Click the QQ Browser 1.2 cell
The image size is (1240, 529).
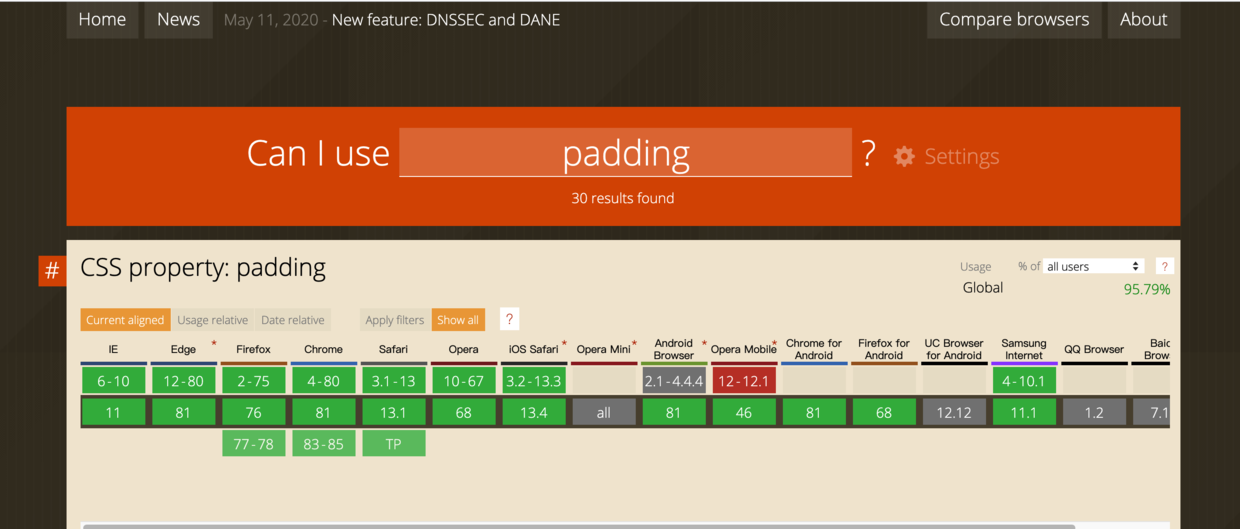1093,412
